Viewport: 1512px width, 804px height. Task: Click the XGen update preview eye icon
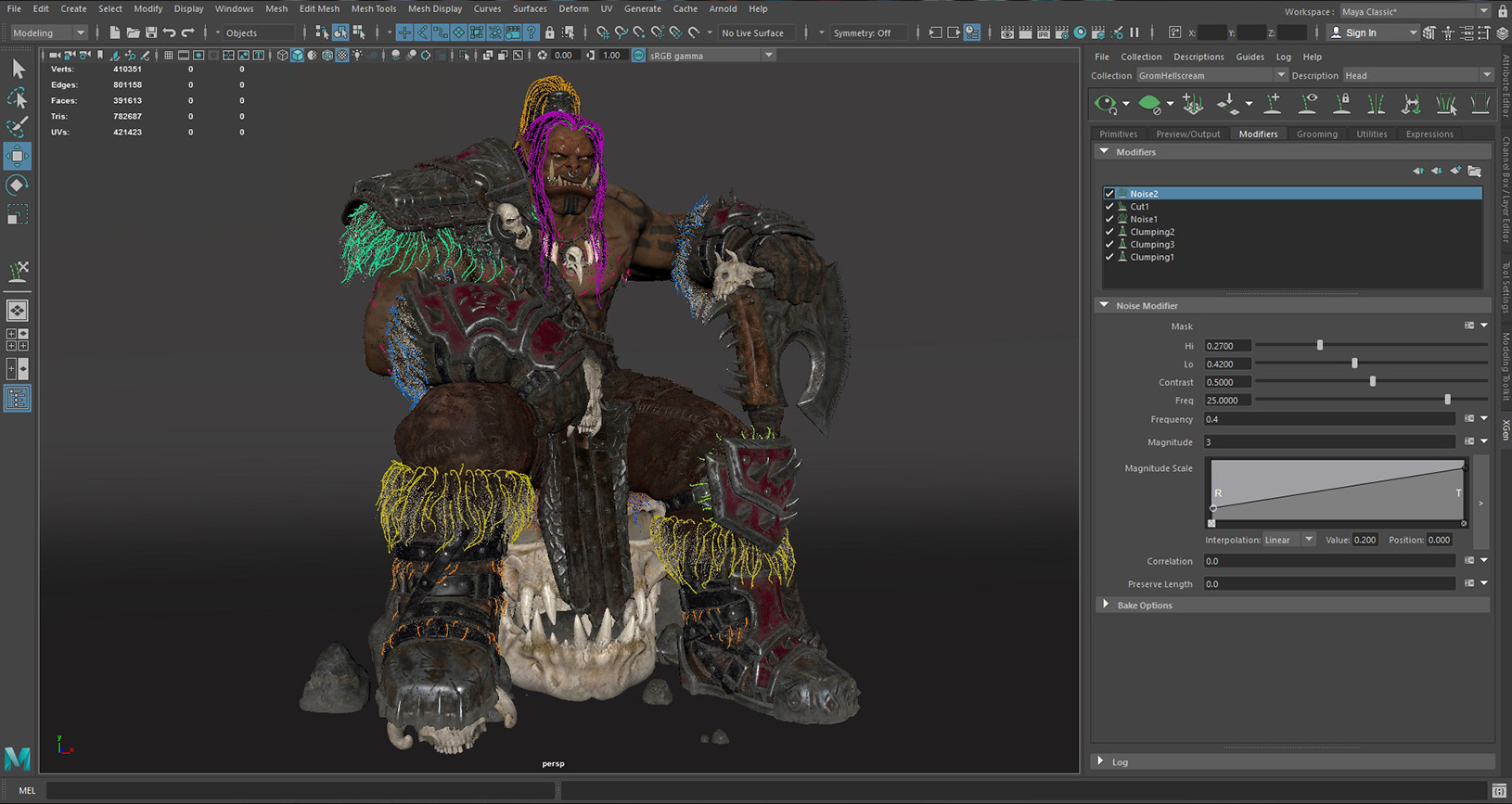click(x=1105, y=104)
